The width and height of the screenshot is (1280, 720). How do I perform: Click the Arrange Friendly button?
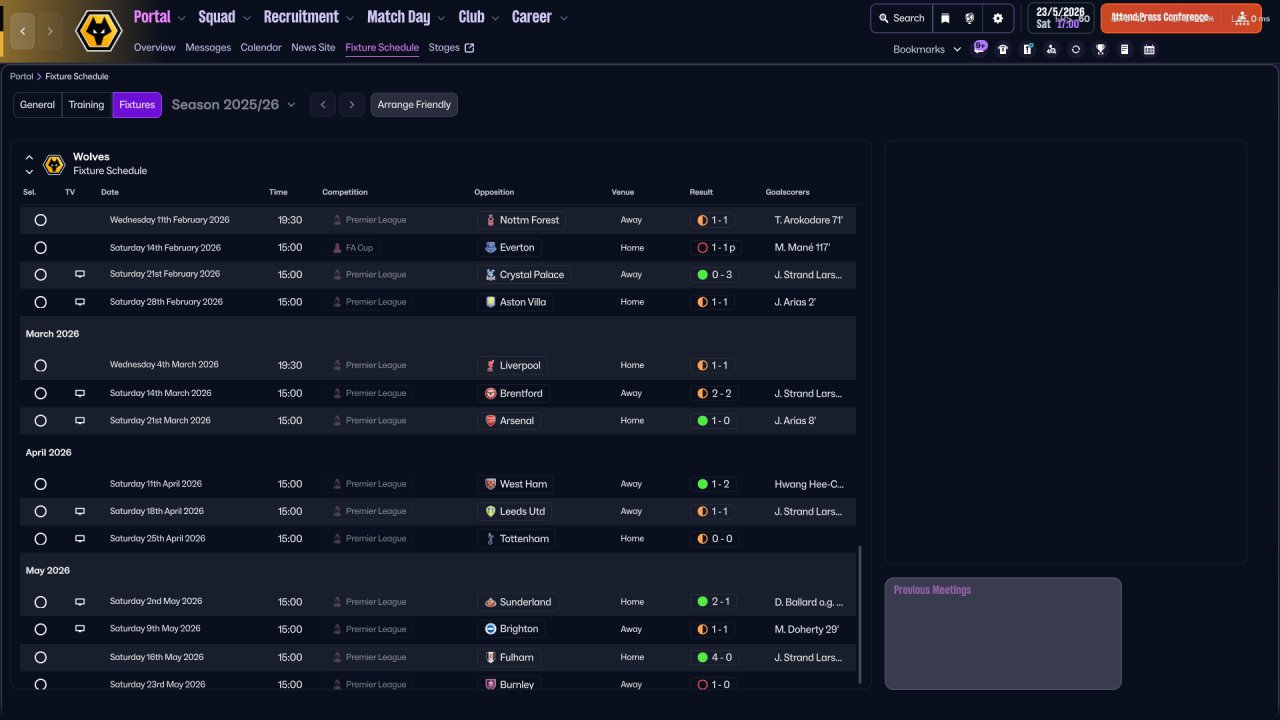click(414, 105)
